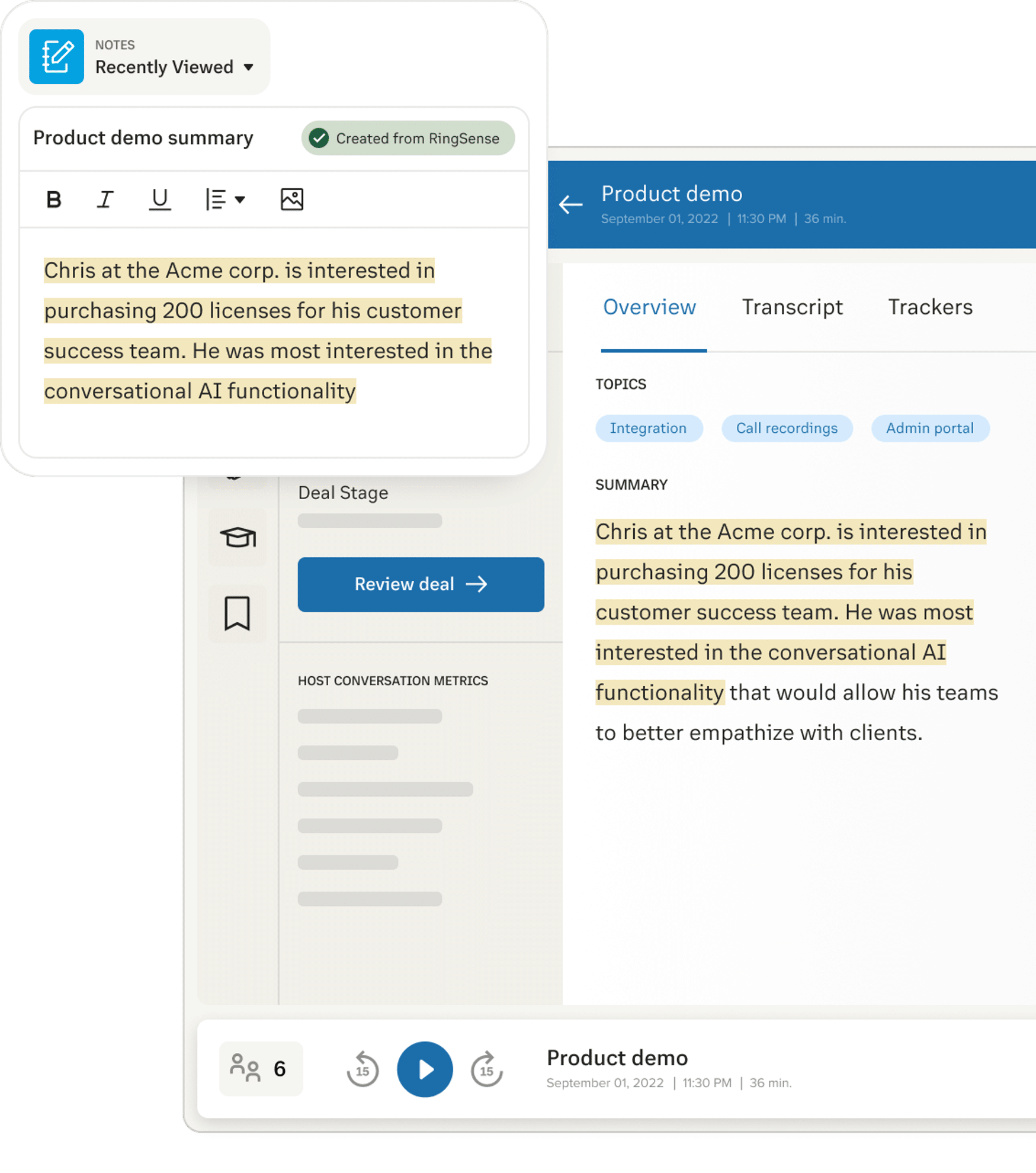Show the 6 participants list
Image resolution: width=1036 pixels, height=1173 pixels.
click(261, 1069)
